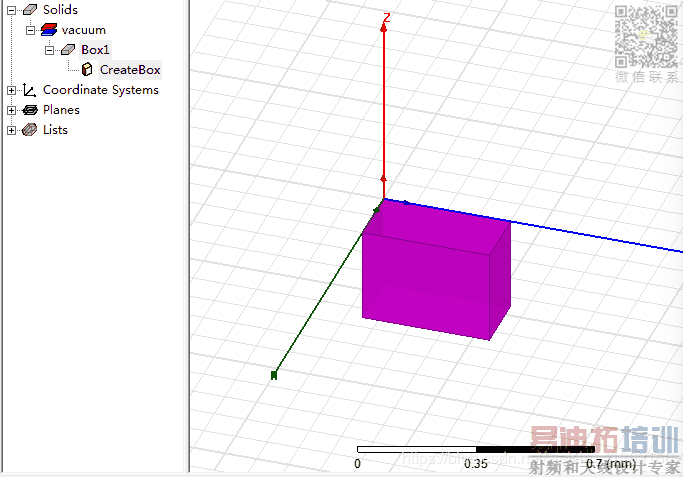683x477 pixels.
Task: Click the Planes icon
Action: (x=30, y=110)
